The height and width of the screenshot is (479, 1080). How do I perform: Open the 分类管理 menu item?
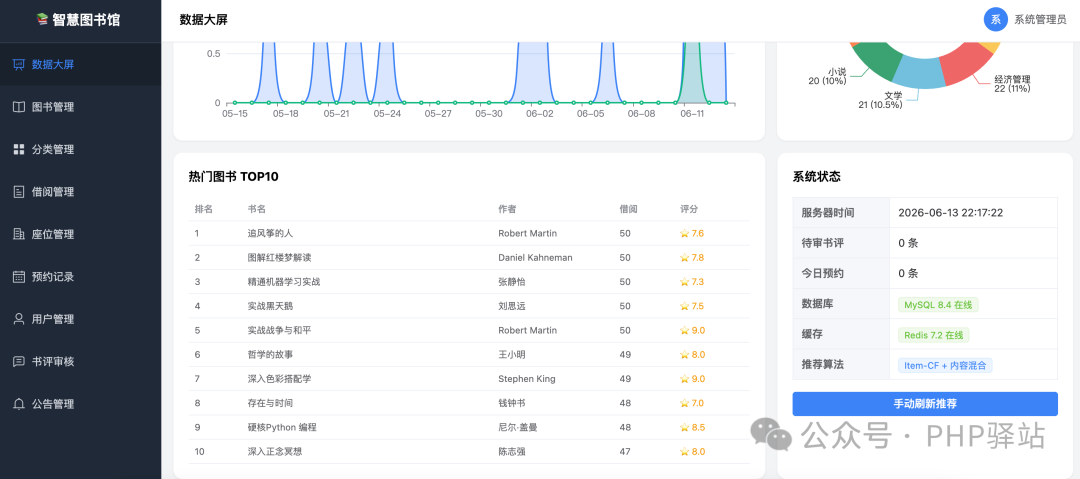click(x=81, y=150)
